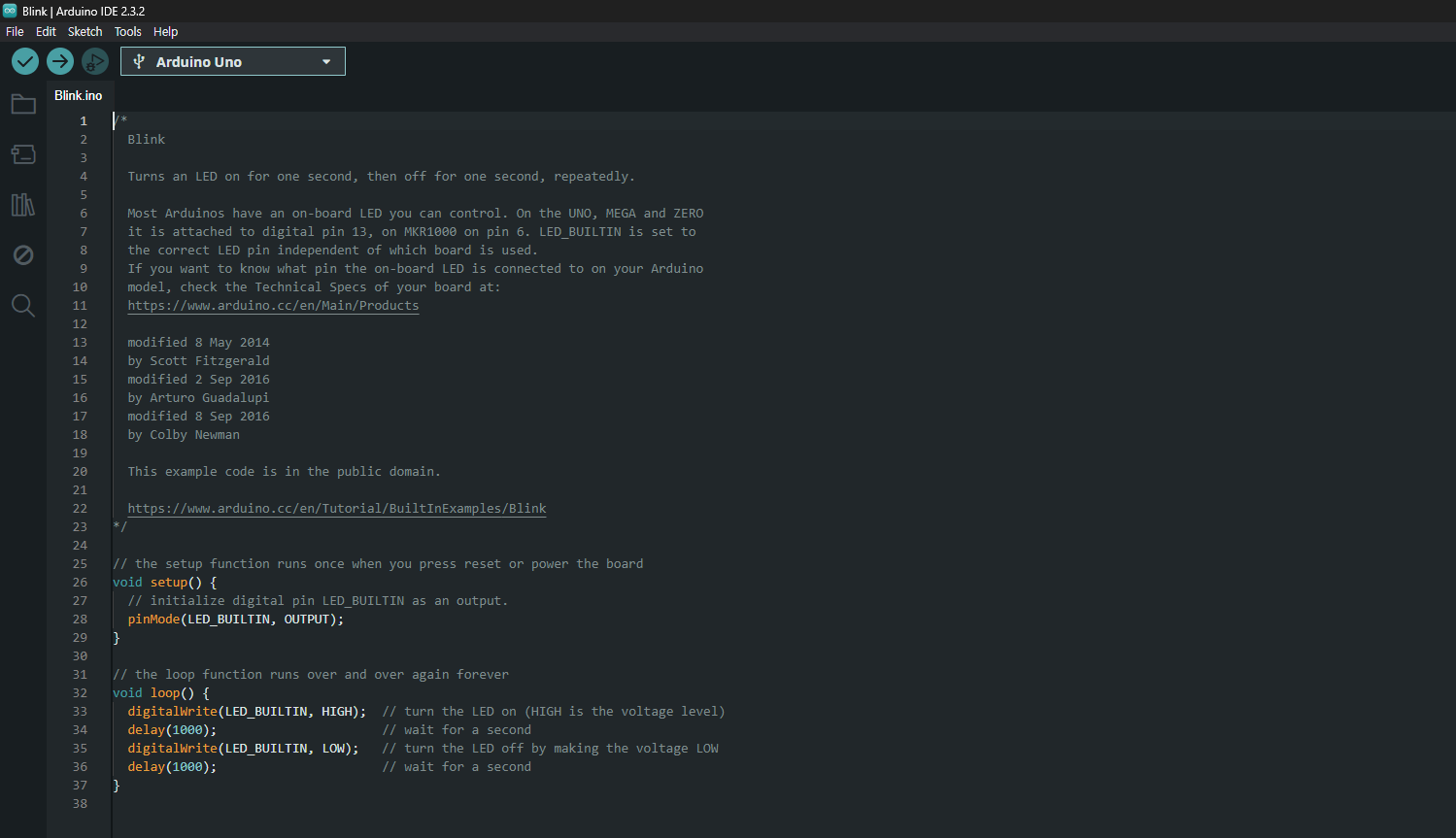The image size is (1456, 838).
Task: Open the Search magnifier sidebar icon
Action: (23, 306)
